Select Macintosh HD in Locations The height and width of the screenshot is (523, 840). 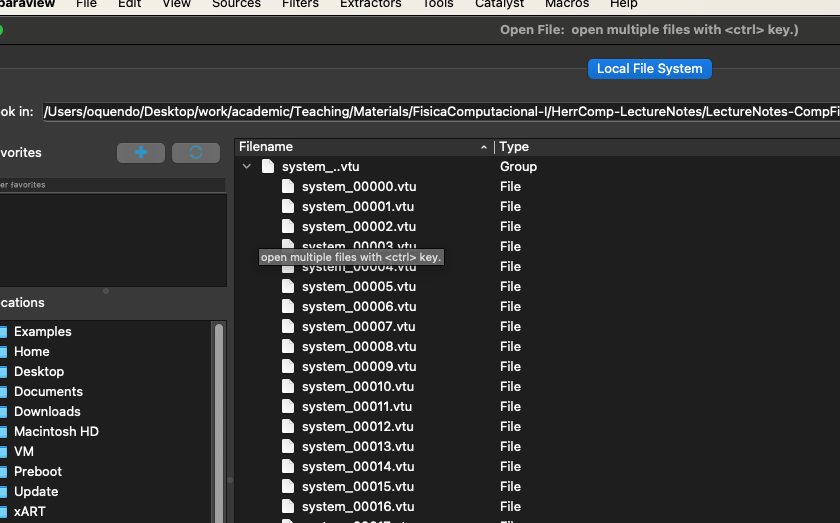coord(56,432)
